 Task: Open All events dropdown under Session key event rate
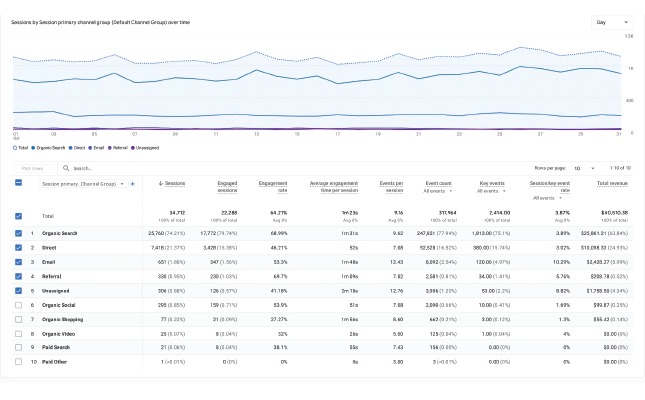coord(548,198)
